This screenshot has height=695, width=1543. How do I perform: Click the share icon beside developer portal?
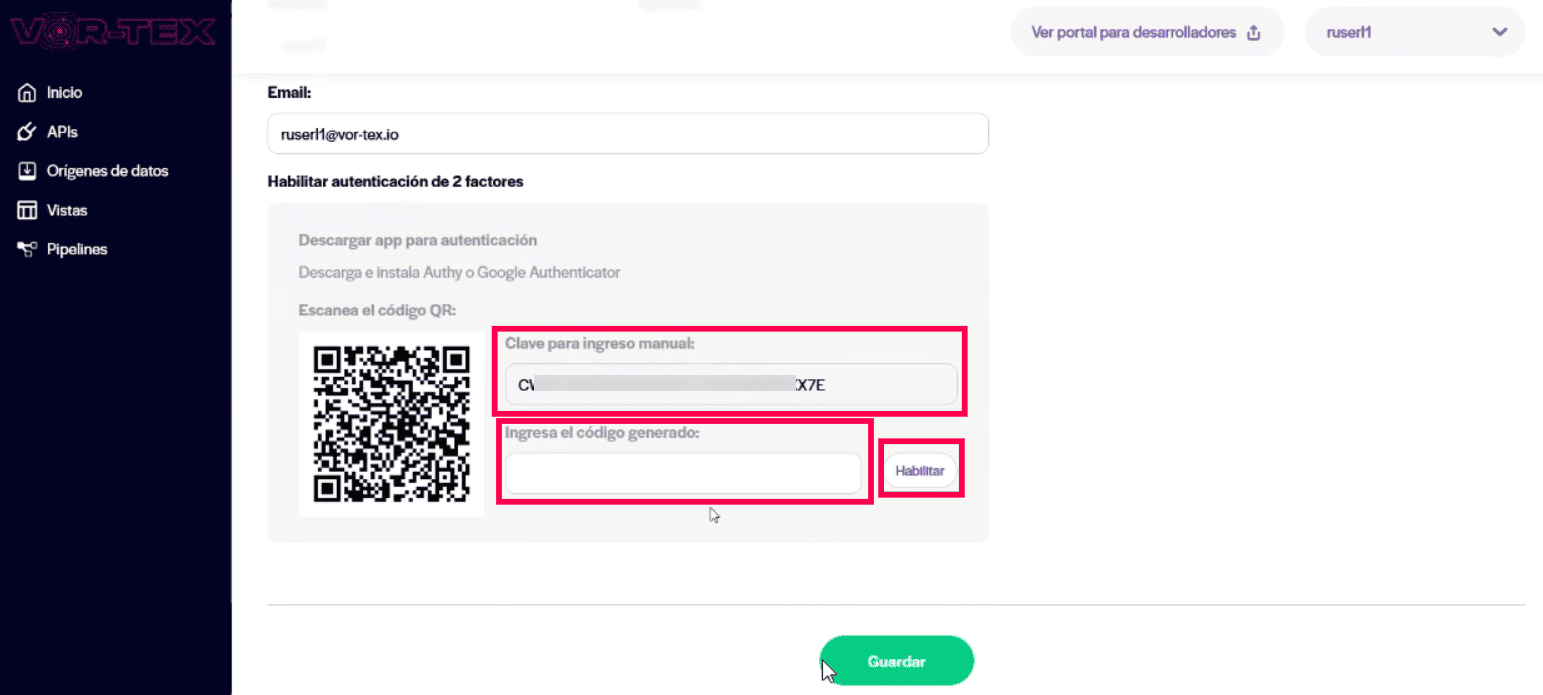point(1254,32)
